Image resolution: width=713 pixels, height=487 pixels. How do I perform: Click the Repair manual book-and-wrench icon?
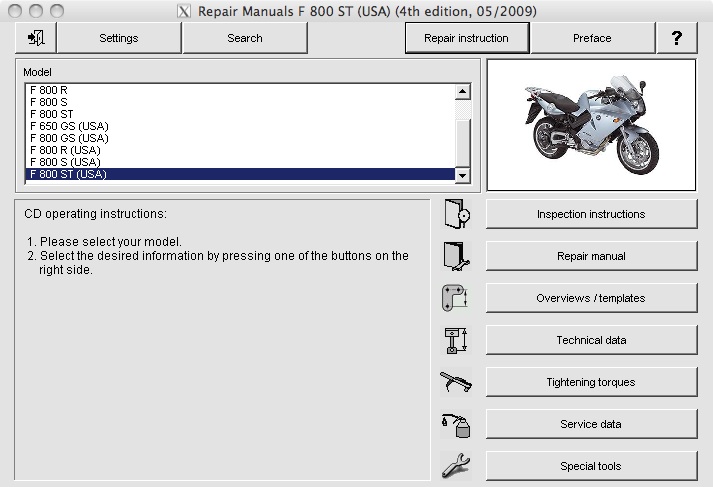[x=456, y=256]
